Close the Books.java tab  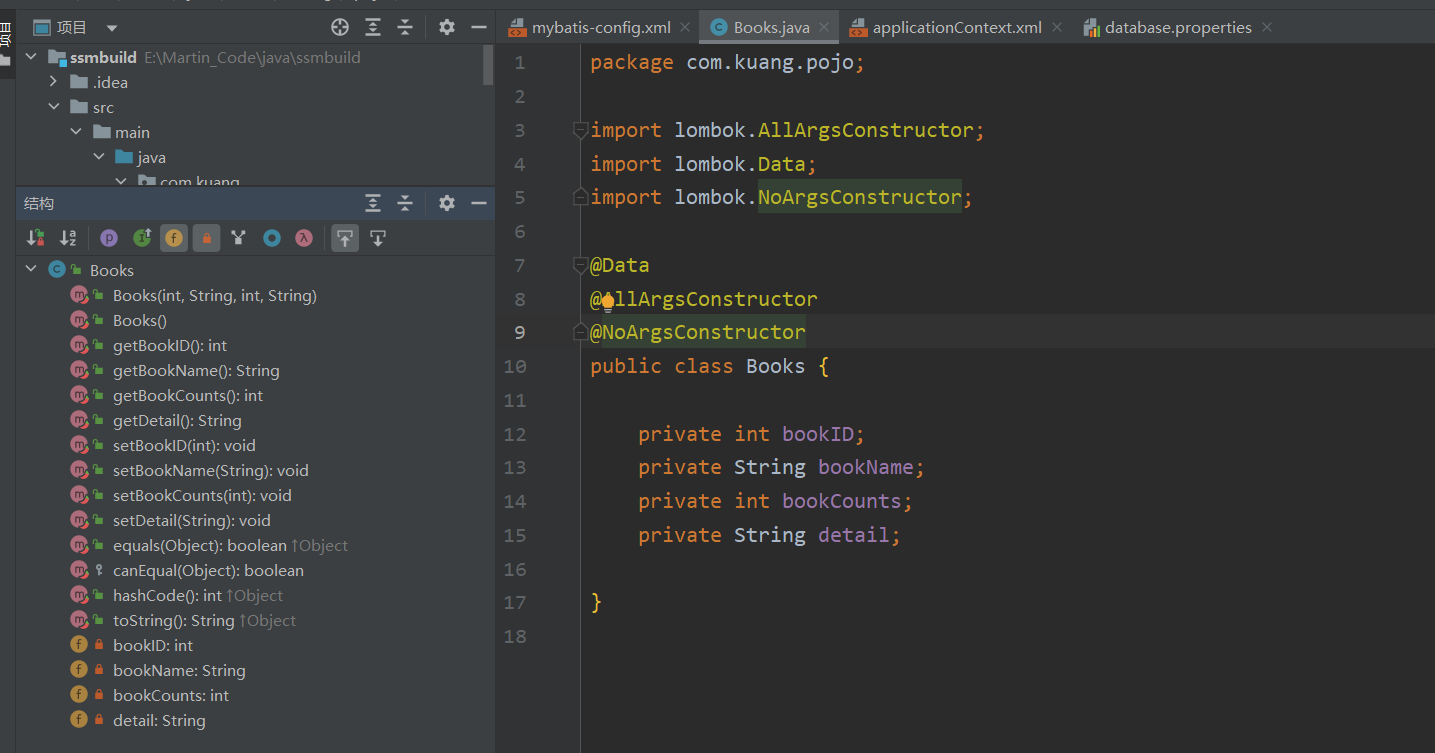pos(825,27)
